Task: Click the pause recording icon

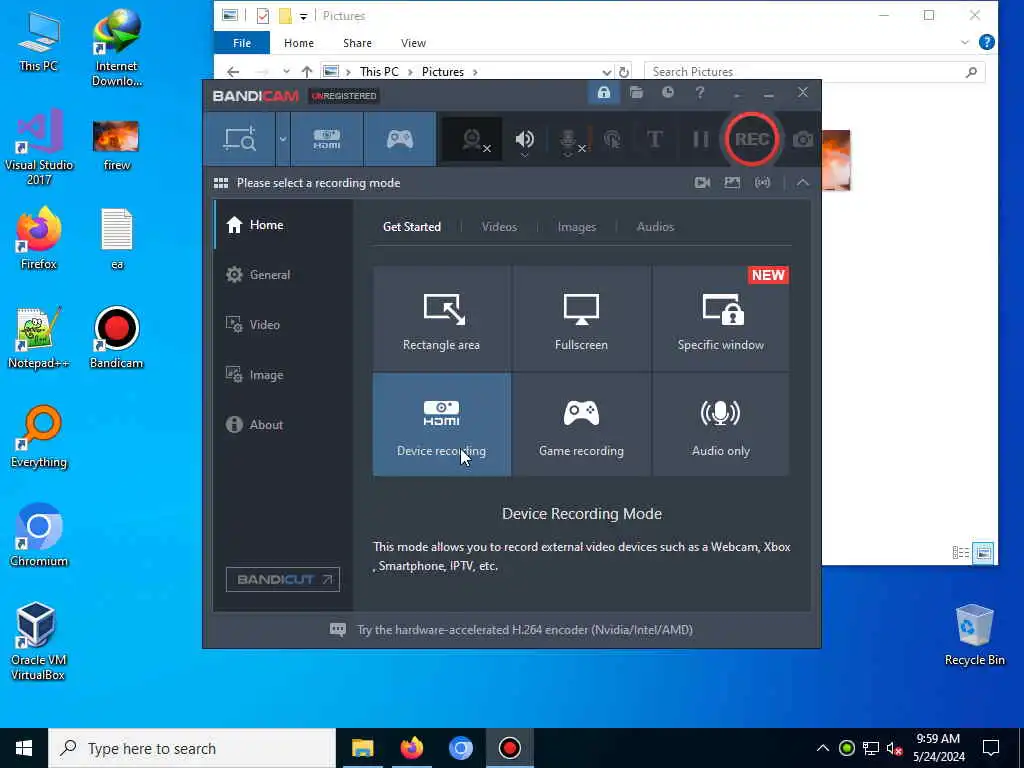Action: click(700, 139)
